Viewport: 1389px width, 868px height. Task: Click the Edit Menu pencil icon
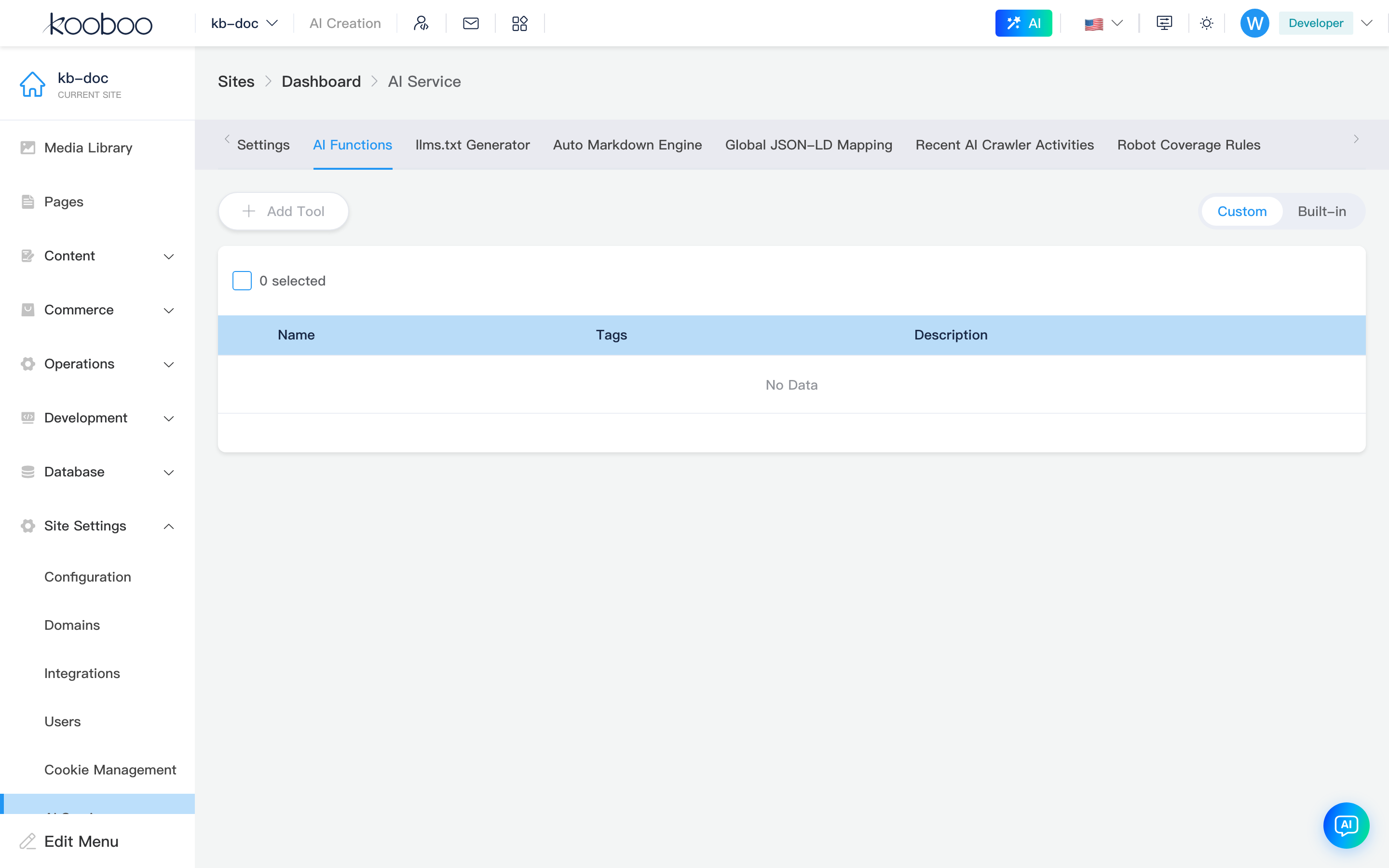click(x=27, y=841)
